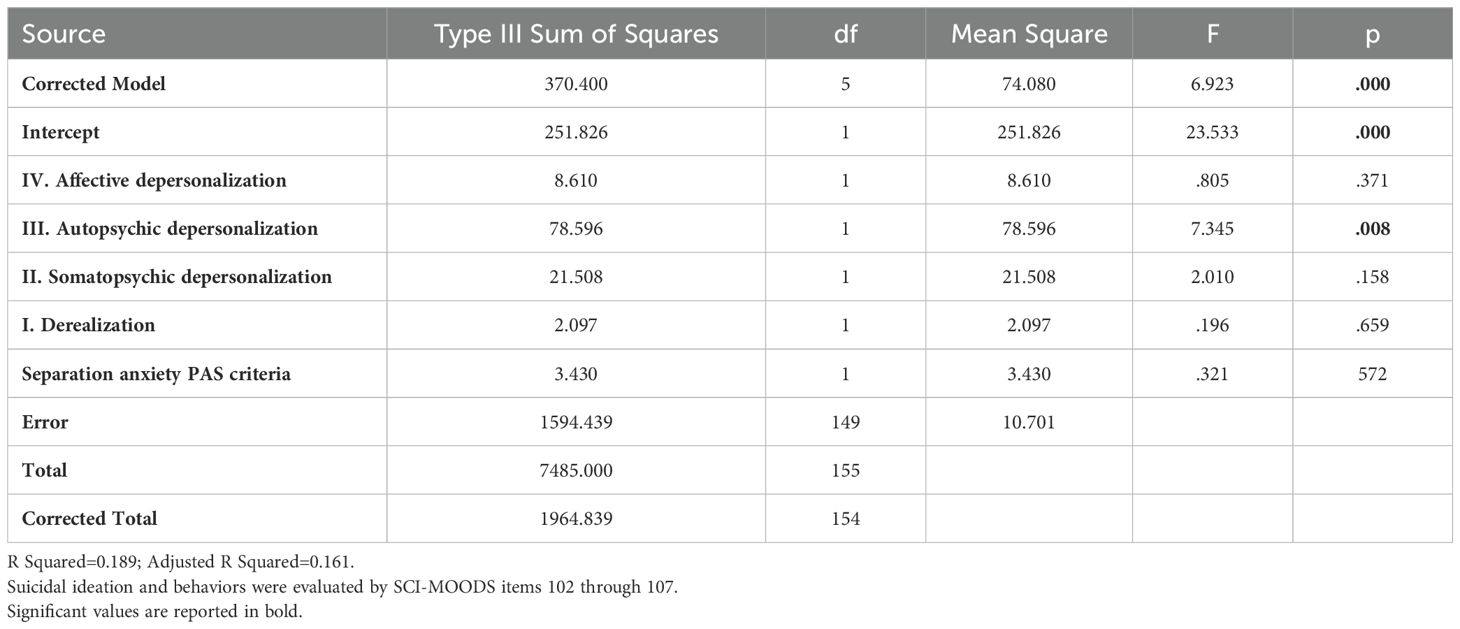Screen dimensions: 1460x629
Task: Select the Mean Square column header
Action: (x=1029, y=34)
